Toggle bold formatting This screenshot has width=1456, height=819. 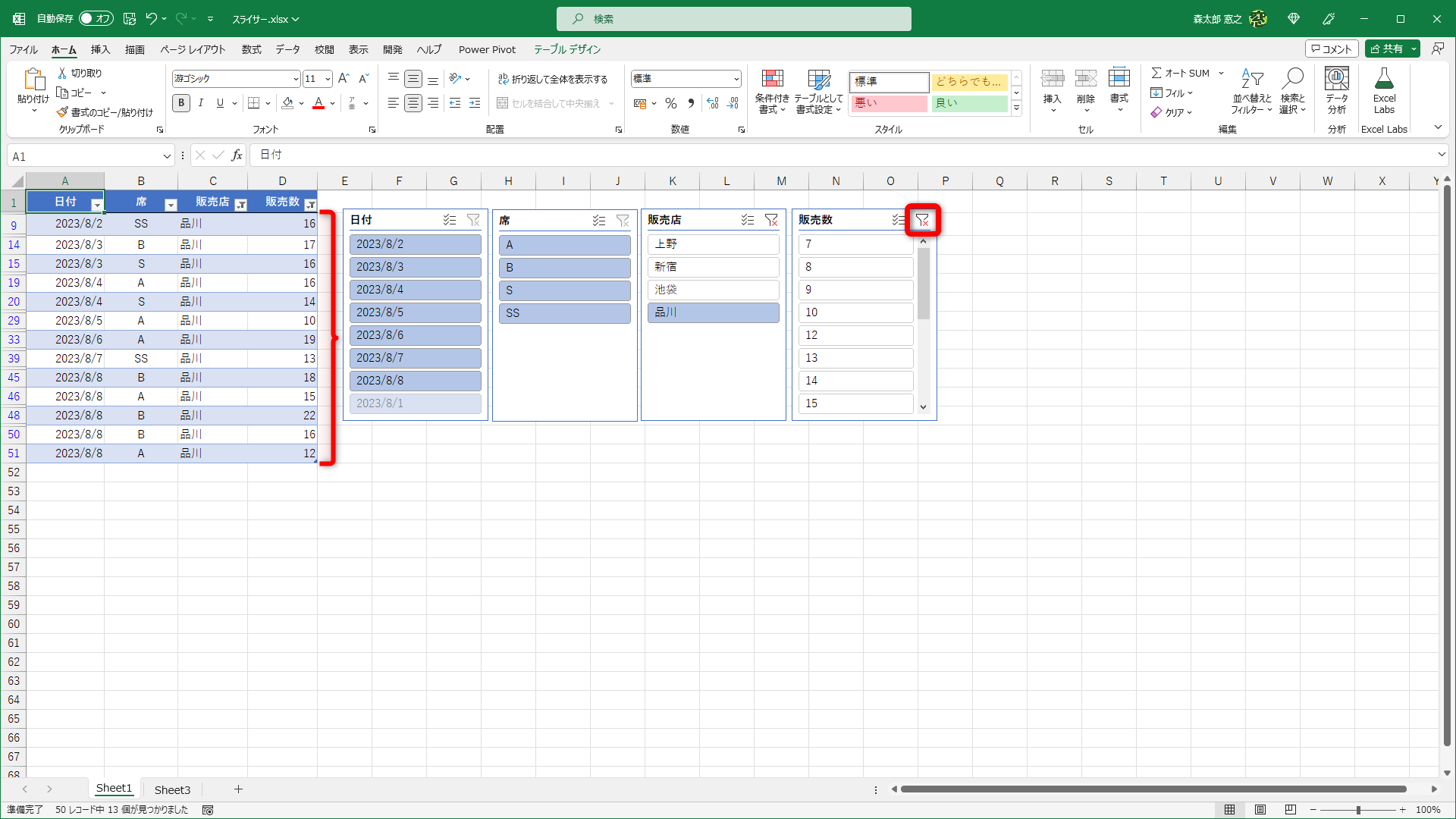point(181,103)
